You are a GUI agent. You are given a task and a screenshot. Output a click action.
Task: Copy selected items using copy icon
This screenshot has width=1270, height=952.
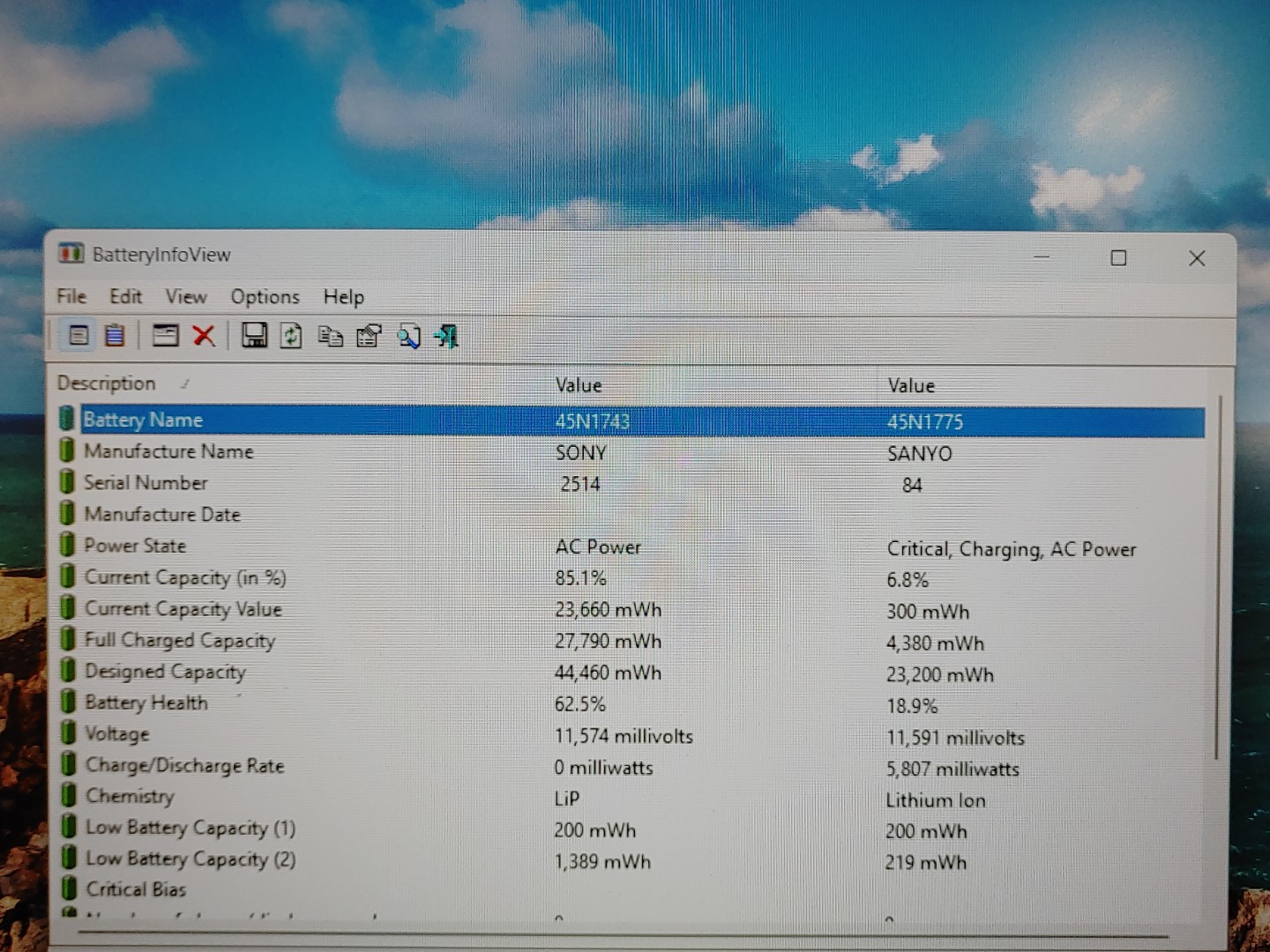[x=331, y=336]
